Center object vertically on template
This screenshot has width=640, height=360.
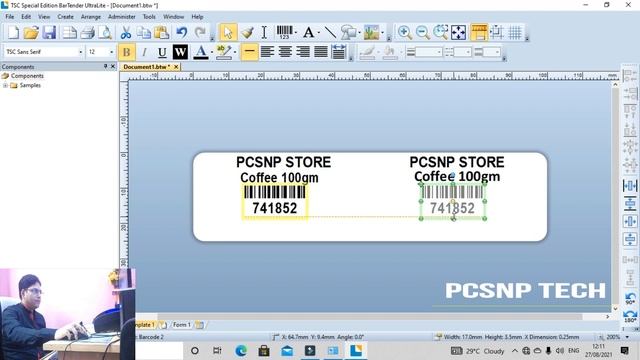pos(630,239)
